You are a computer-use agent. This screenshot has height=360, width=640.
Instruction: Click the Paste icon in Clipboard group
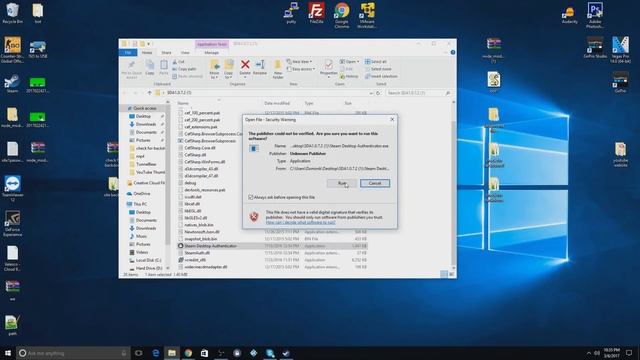[x=164, y=67]
